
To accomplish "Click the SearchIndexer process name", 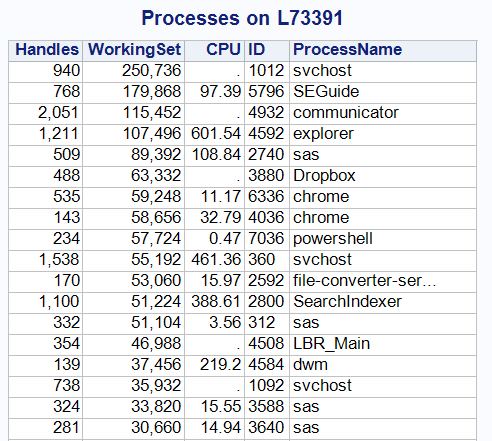I will 347,302.
